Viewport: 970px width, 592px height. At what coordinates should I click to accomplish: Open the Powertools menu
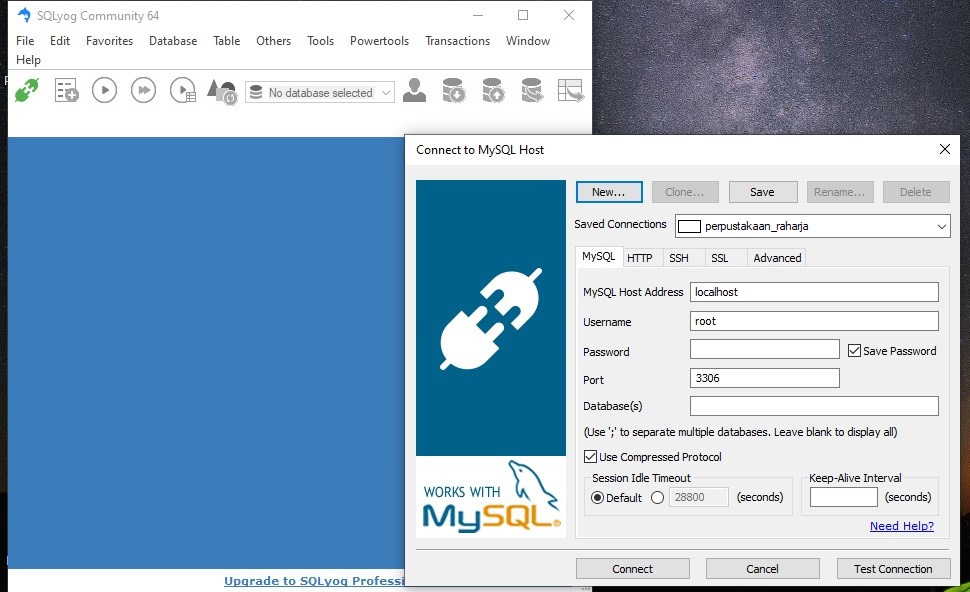tap(379, 41)
